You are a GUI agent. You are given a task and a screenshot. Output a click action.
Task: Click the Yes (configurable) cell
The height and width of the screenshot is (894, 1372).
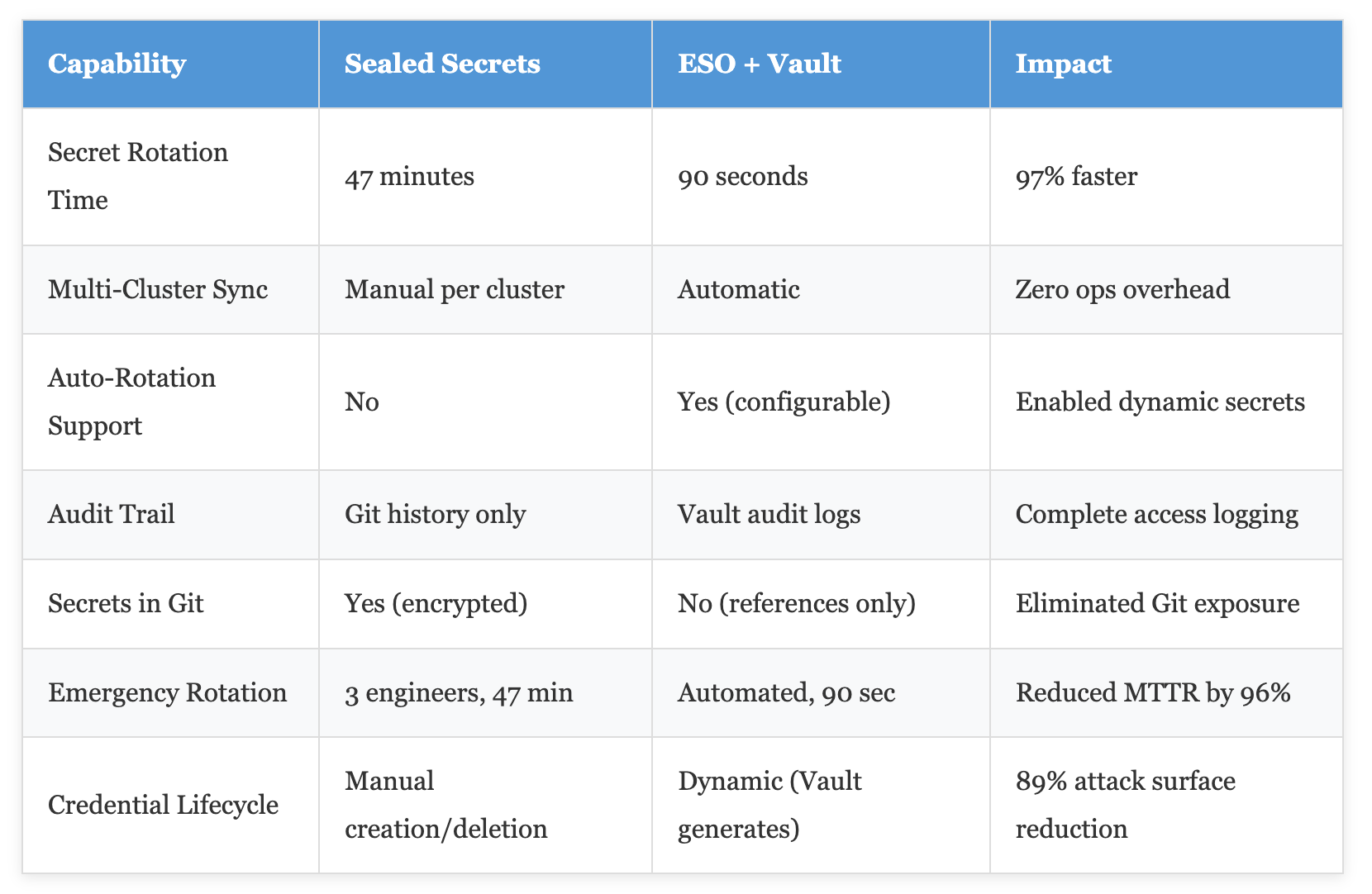coord(821,402)
